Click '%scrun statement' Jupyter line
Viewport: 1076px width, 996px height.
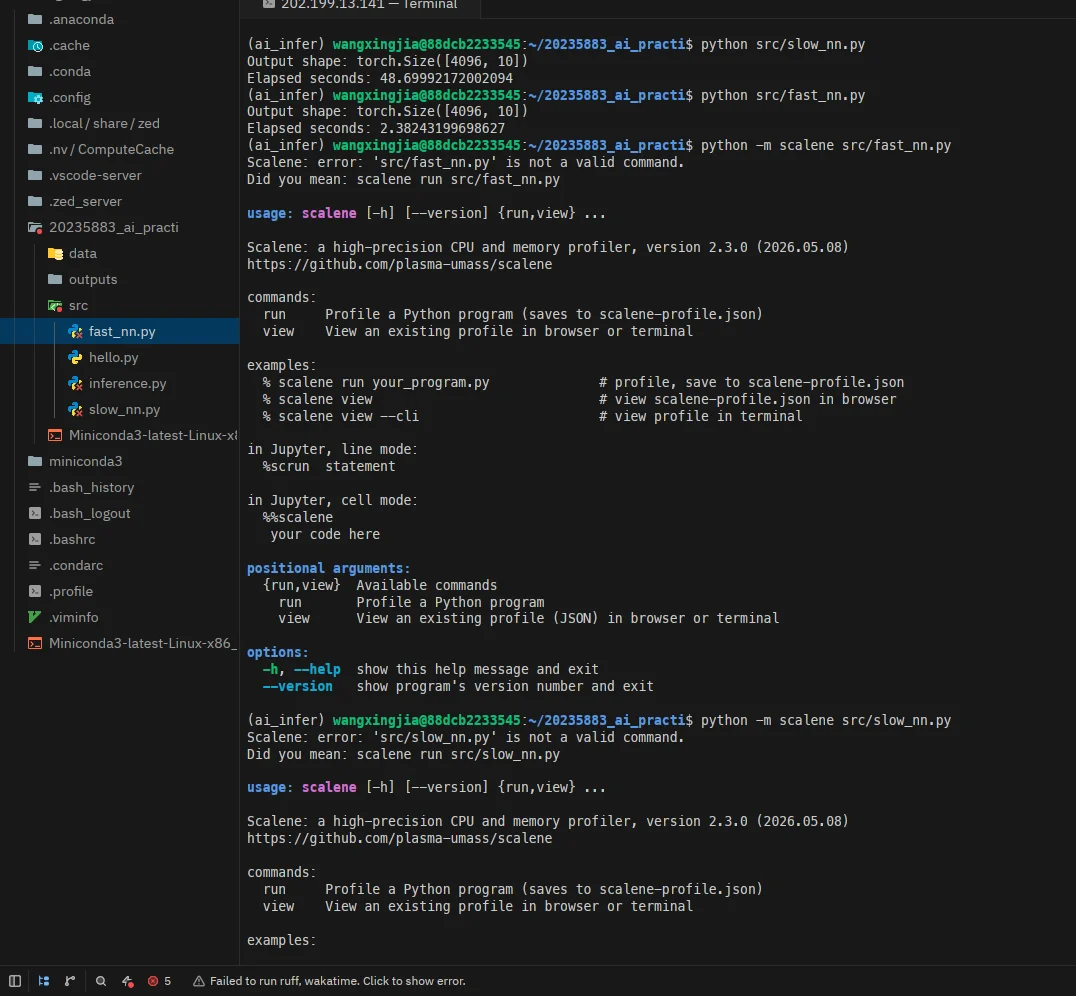(x=329, y=467)
